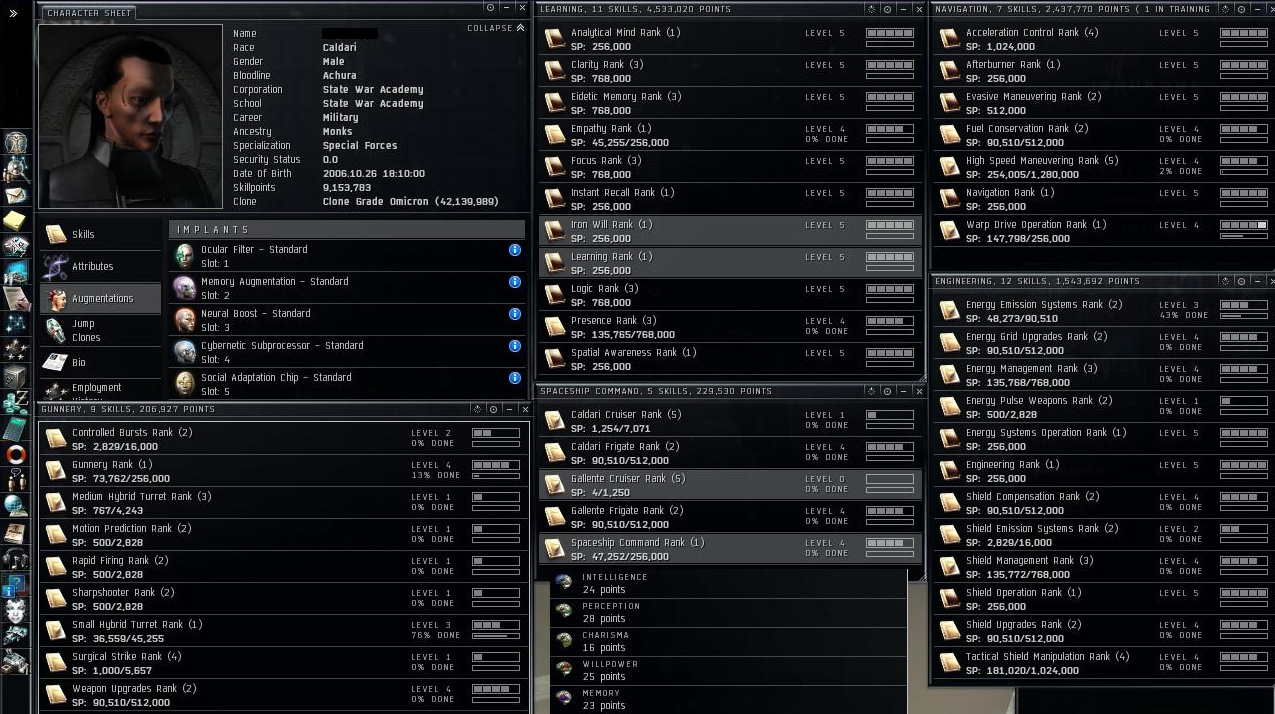Open the Bio tab
Viewport: 1275px width, 714px height.
[x=100, y=363]
